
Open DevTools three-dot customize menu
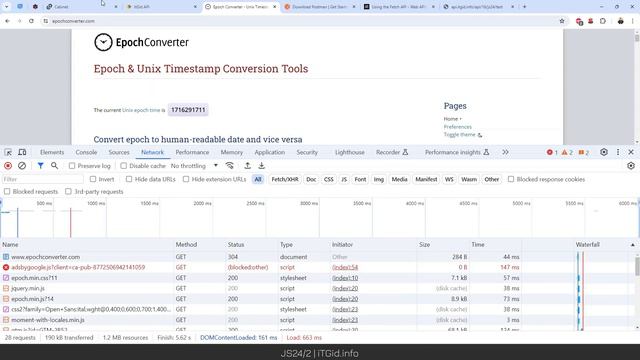click(x=618, y=152)
